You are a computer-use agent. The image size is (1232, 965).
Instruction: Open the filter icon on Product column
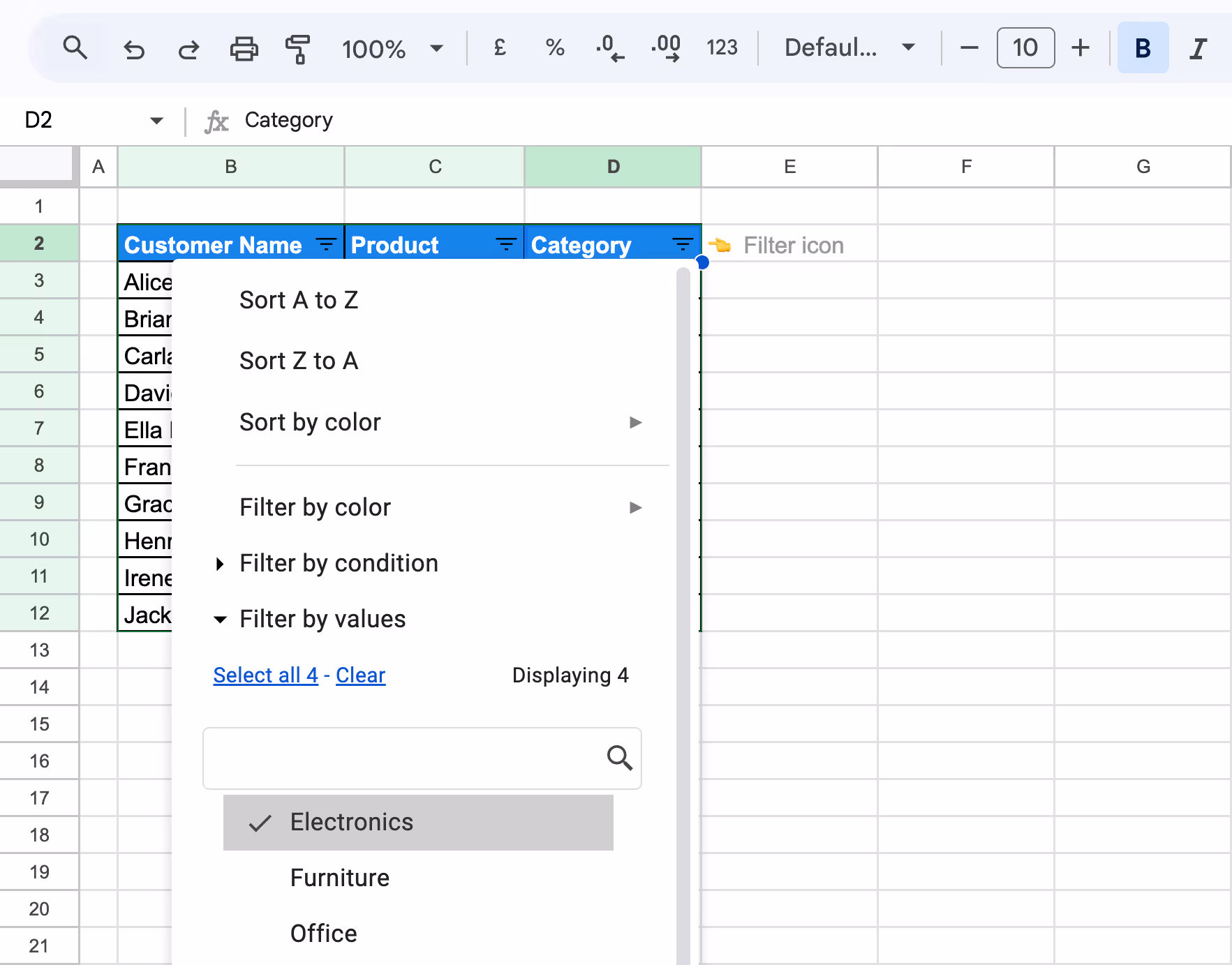505,244
